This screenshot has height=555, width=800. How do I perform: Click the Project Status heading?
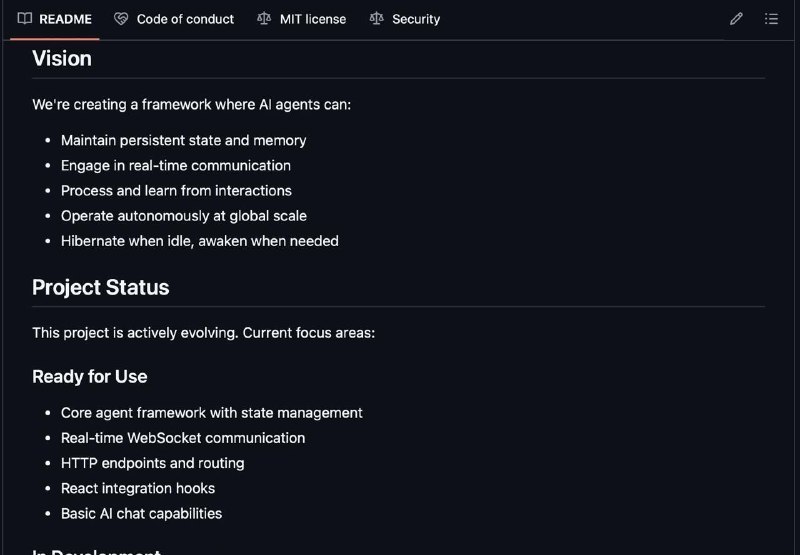(101, 287)
